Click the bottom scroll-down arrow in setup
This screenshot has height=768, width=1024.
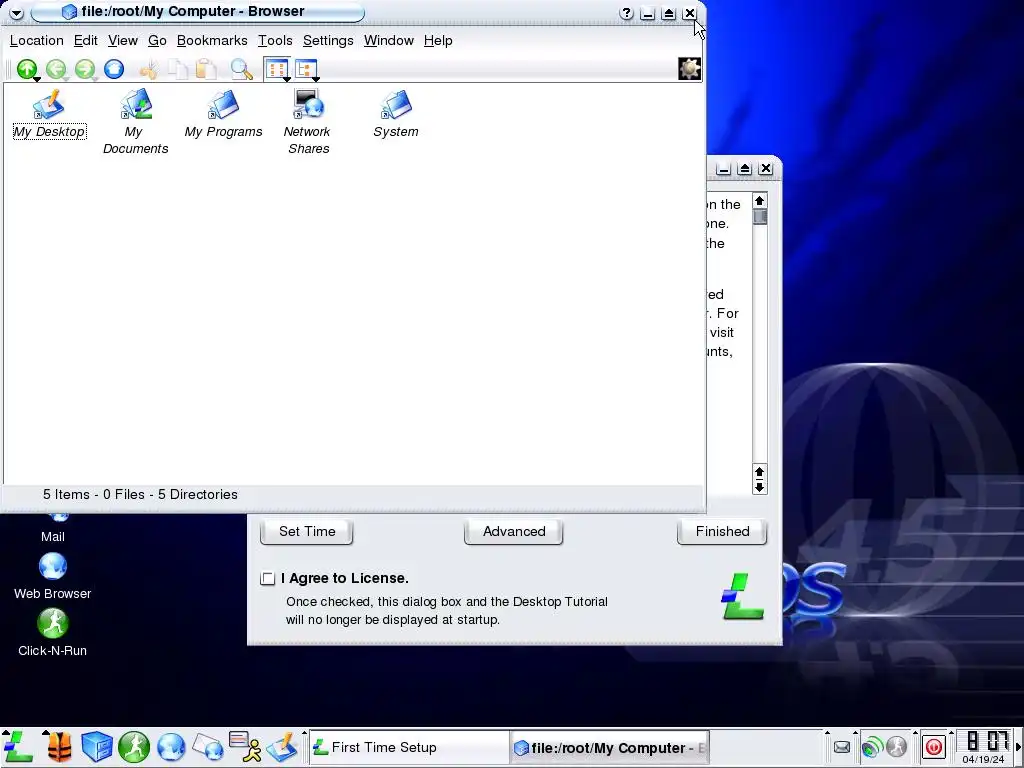tap(760, 487)
